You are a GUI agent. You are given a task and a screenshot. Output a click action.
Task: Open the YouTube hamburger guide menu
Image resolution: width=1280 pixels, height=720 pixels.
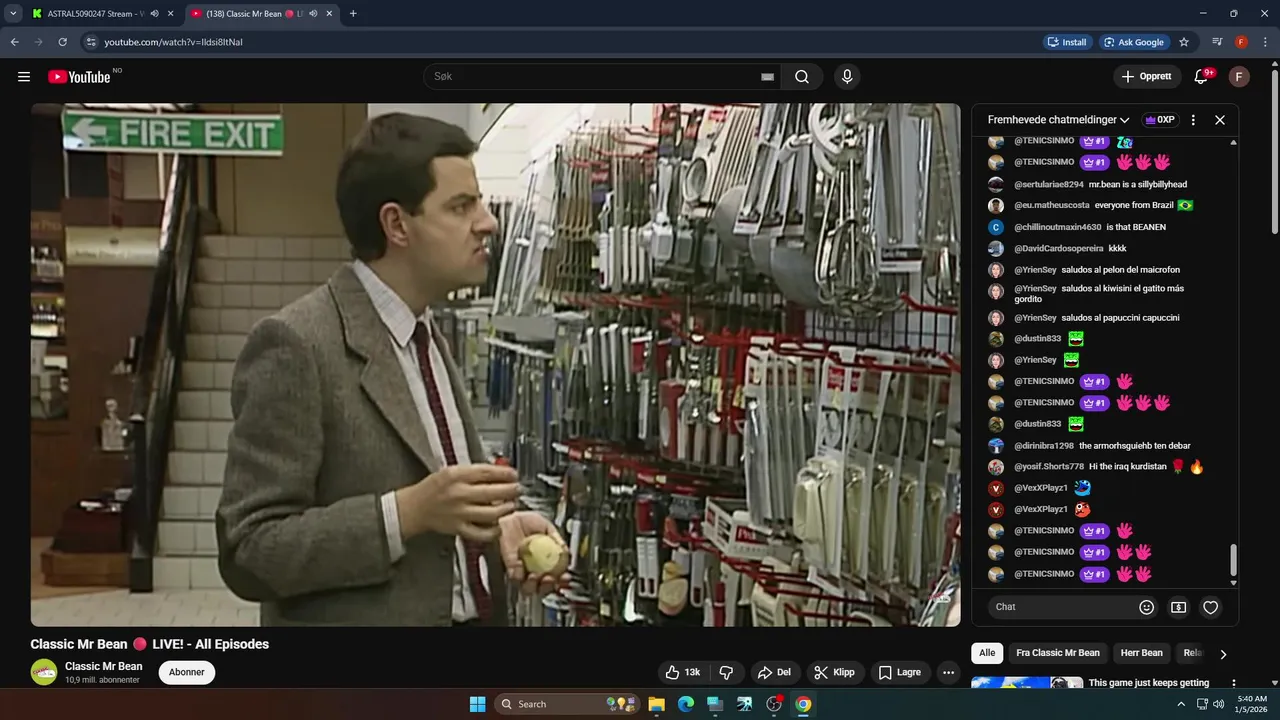pos(24,77)
